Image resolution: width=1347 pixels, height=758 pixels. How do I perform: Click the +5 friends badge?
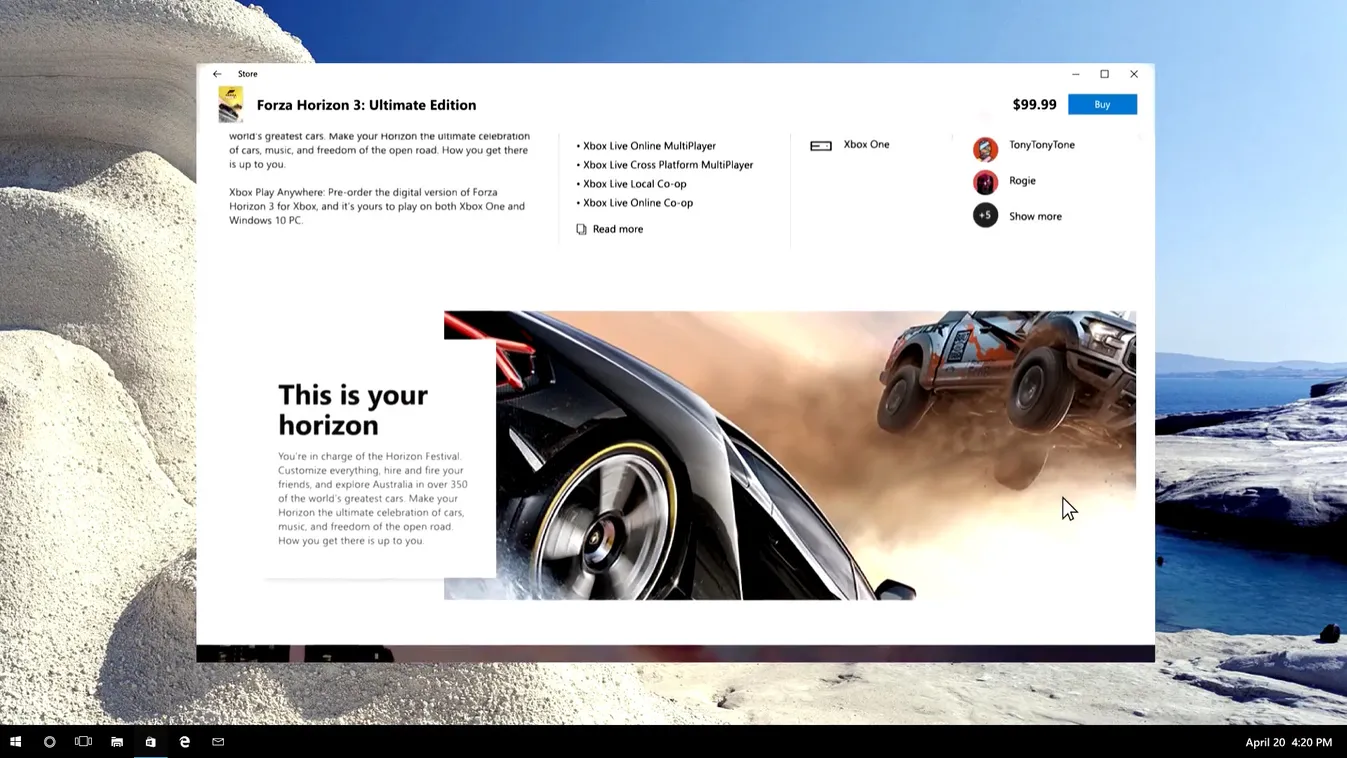coord(985,215)
